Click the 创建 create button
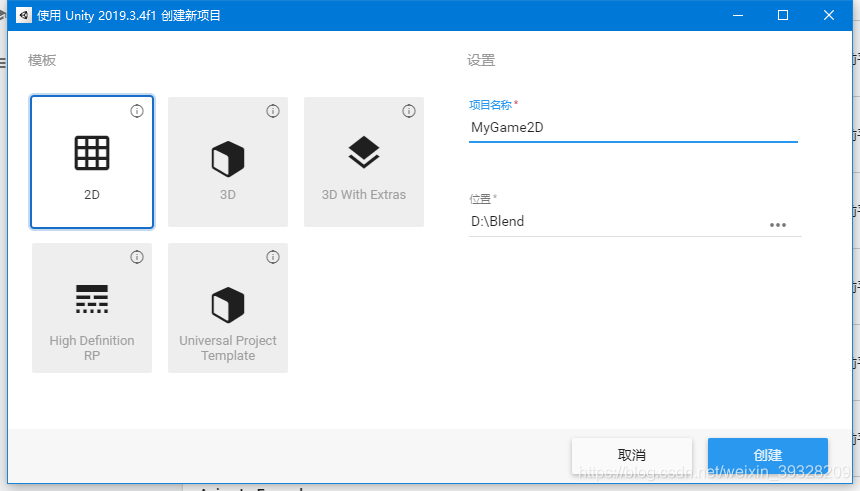The image size is (860, 491). tap(767, 455)
